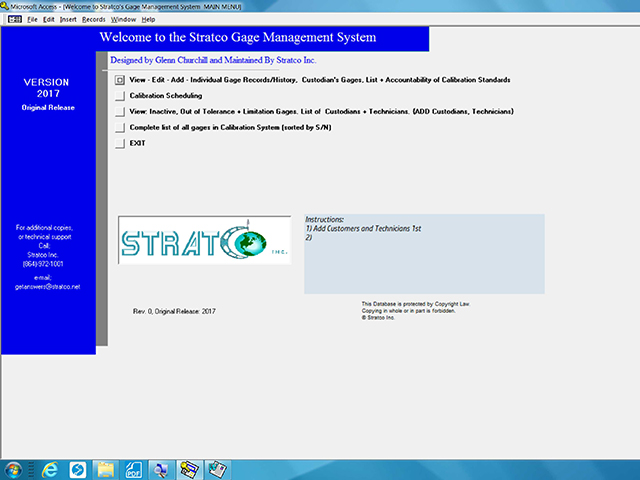Click 'Calibration Scheduling' label text
The image size is (640, 480).
[166, 96]
